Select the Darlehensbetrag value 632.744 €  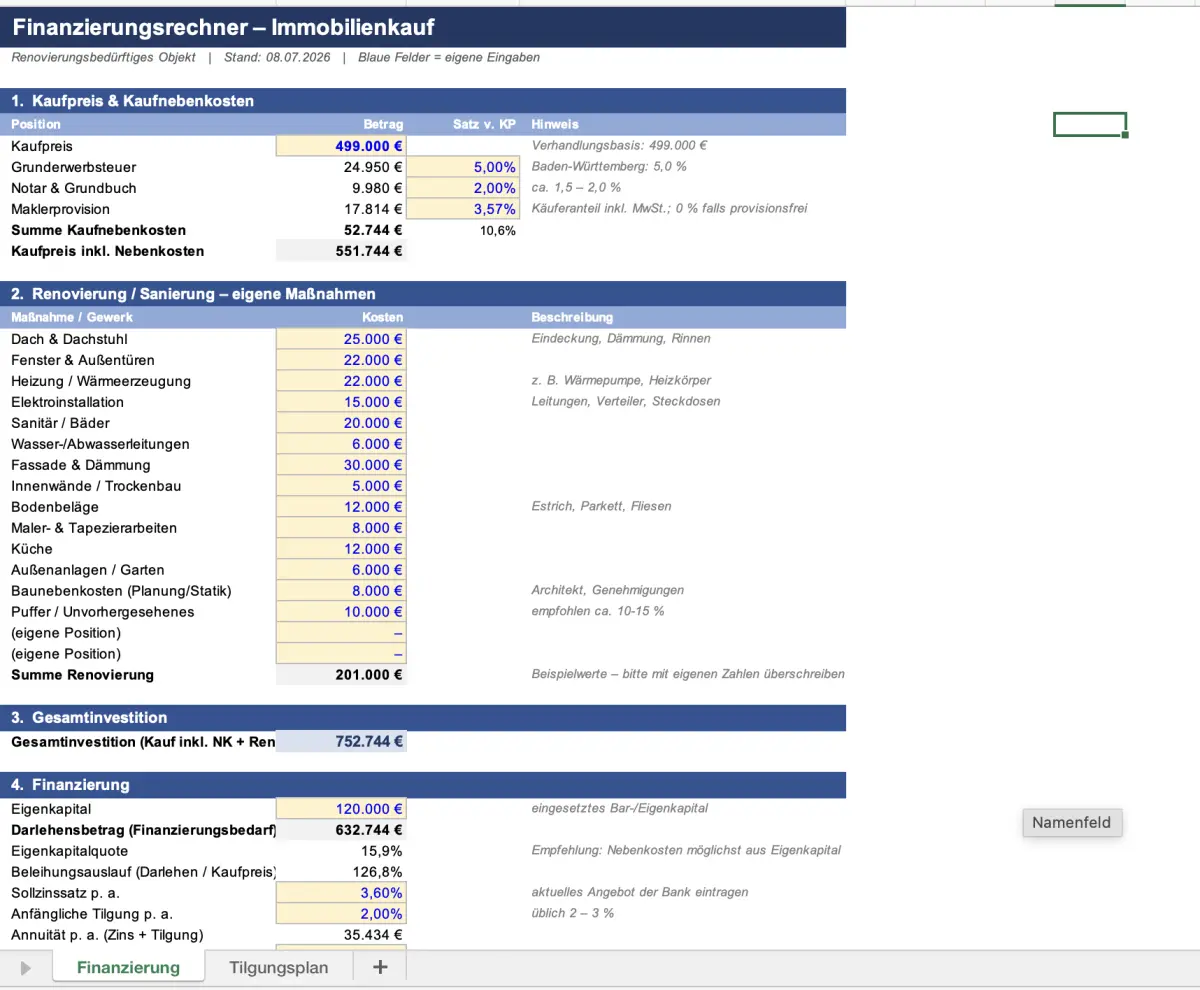(x=341, y=830)
